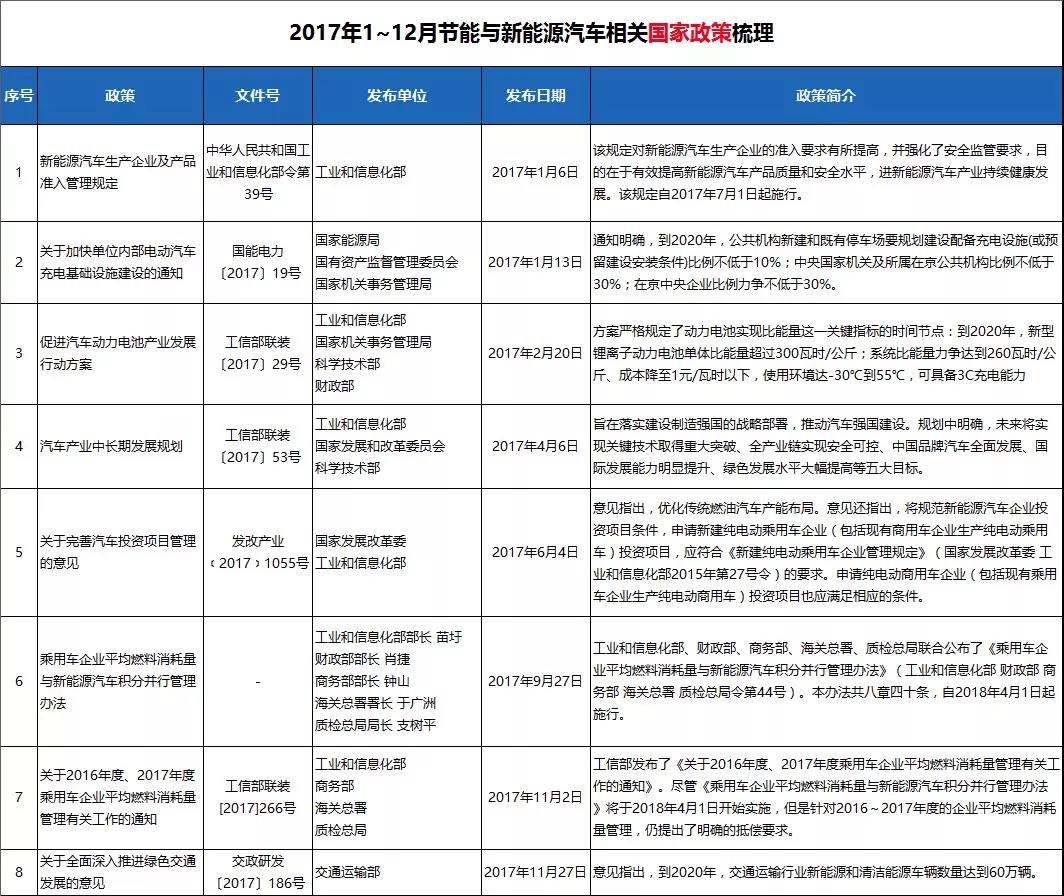
Task: Click the date cell 2017年9月27日
Action: pyautogui.click(x=535, y=681)
